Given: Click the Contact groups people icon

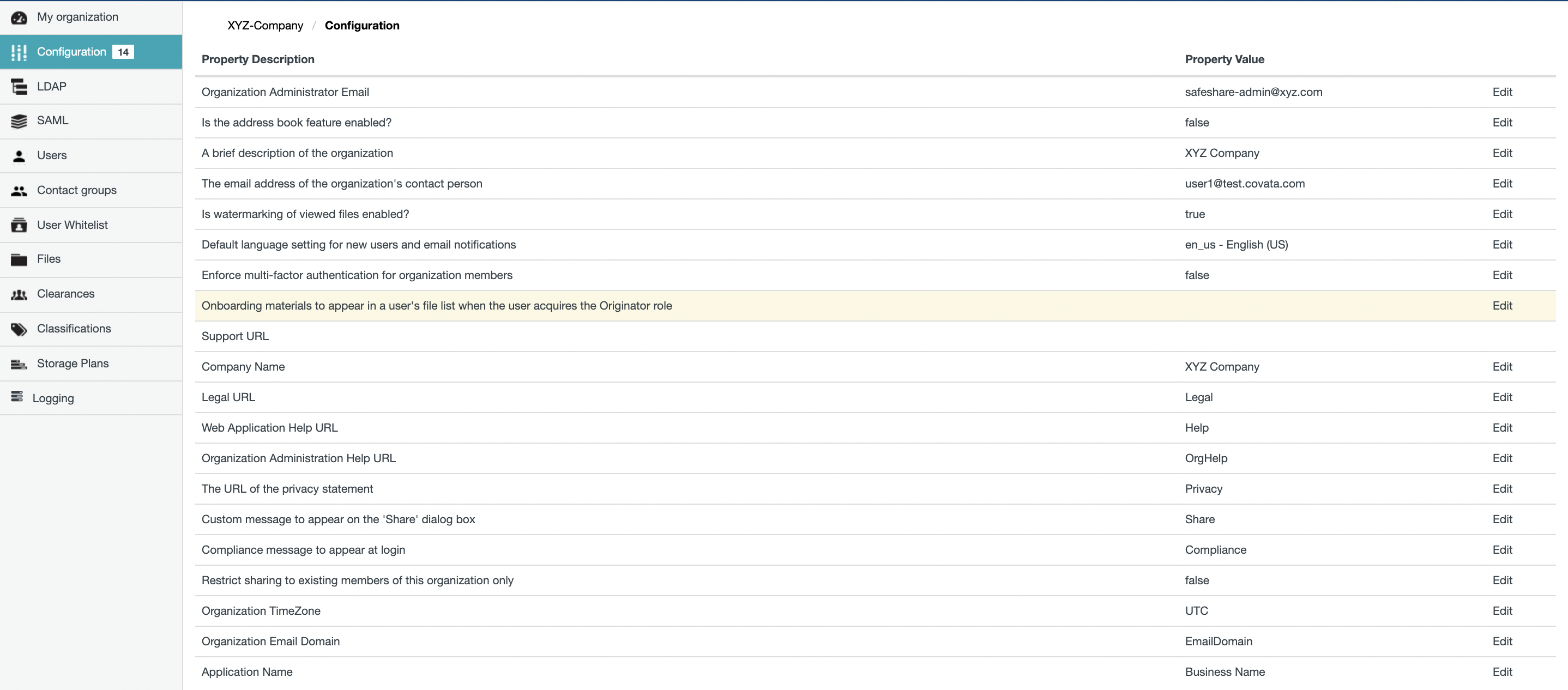Looking at the screenshot, I should pyautogui.click(x=19, y=190).
